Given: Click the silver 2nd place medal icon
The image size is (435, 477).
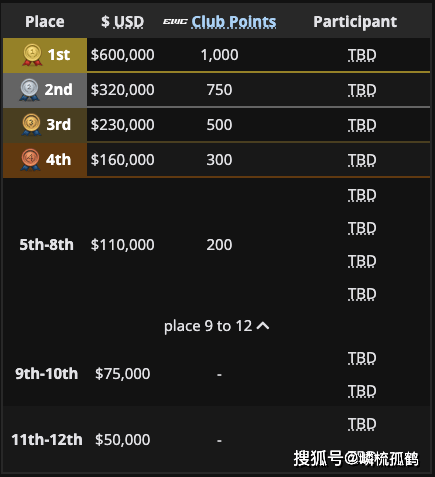Looking at the screenshot, I should (29, 90).
